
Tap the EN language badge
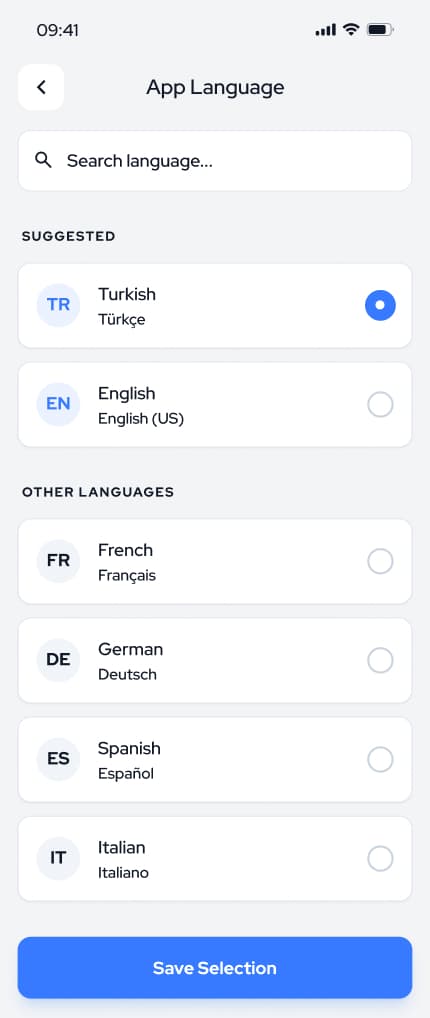coord(58,404)
